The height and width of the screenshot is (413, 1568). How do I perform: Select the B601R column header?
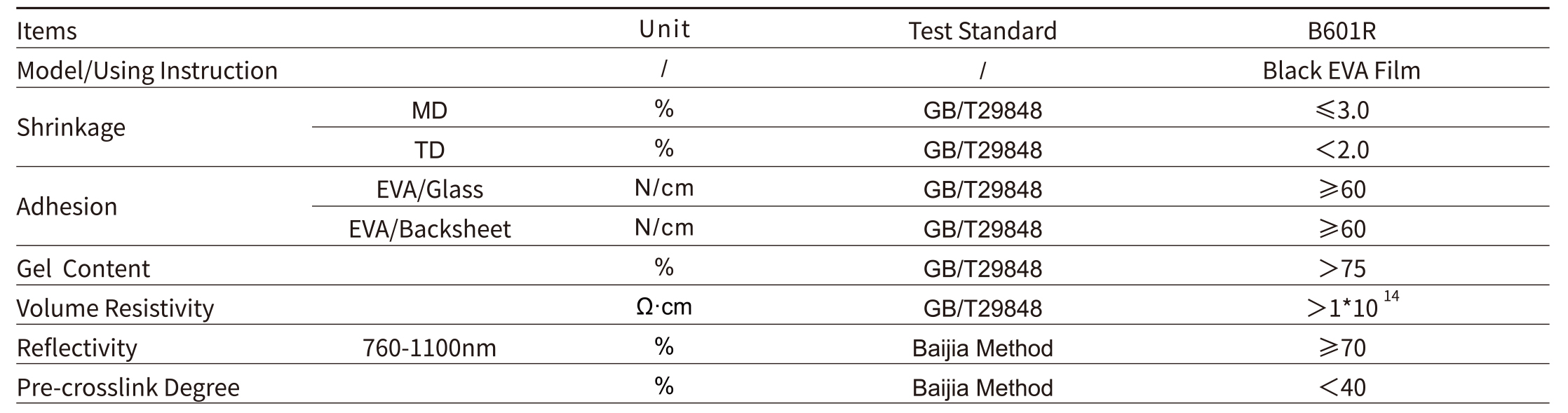click(x=1341, y=31)
